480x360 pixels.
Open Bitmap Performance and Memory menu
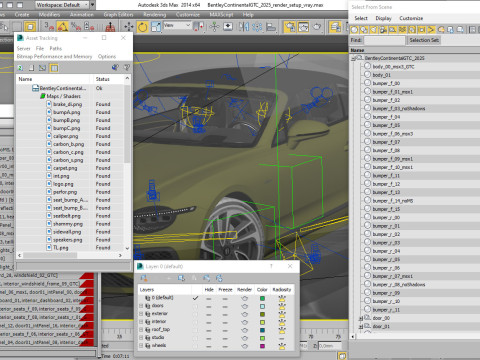(54, 57)
